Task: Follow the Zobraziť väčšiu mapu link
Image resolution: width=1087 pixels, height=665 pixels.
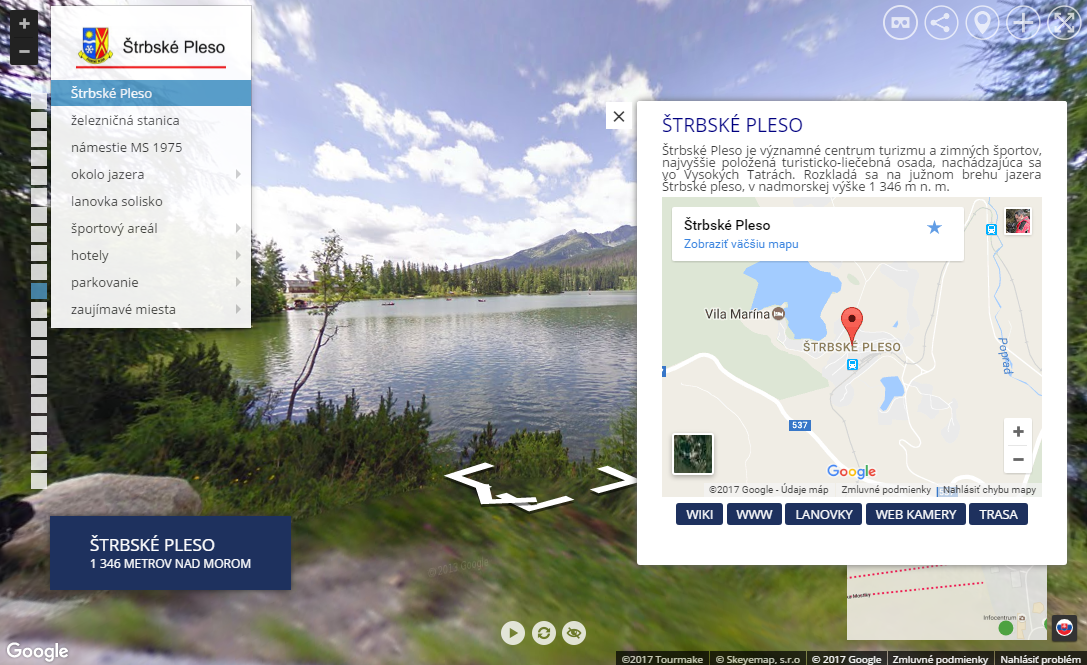Action: (x=741, y=244)
